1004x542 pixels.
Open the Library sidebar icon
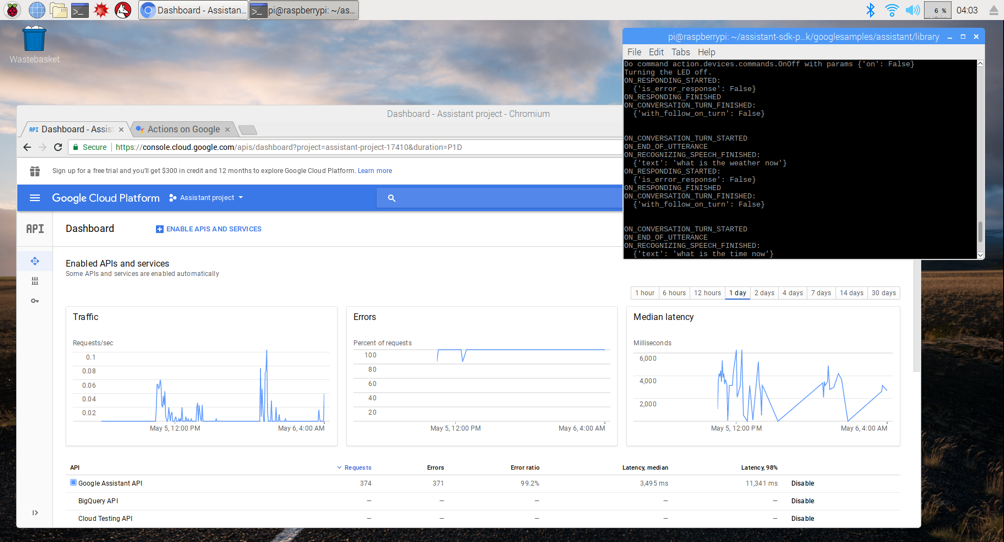tap(35, 281)
